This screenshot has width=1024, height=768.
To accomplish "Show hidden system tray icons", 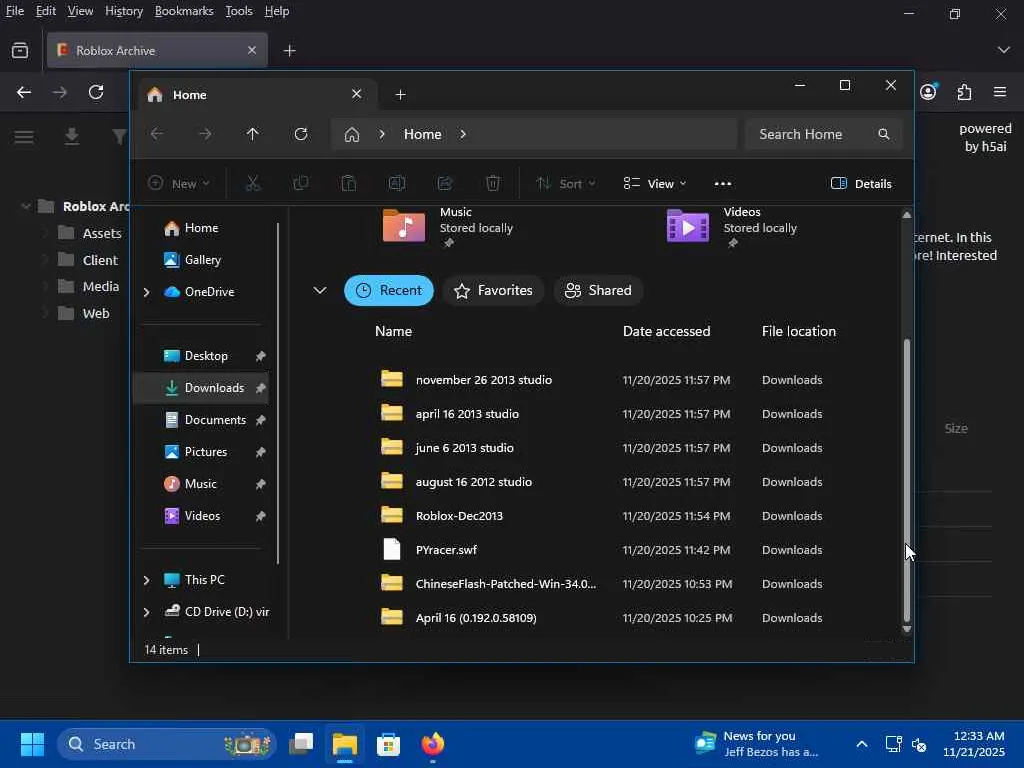I will click(x=861, y=744).
